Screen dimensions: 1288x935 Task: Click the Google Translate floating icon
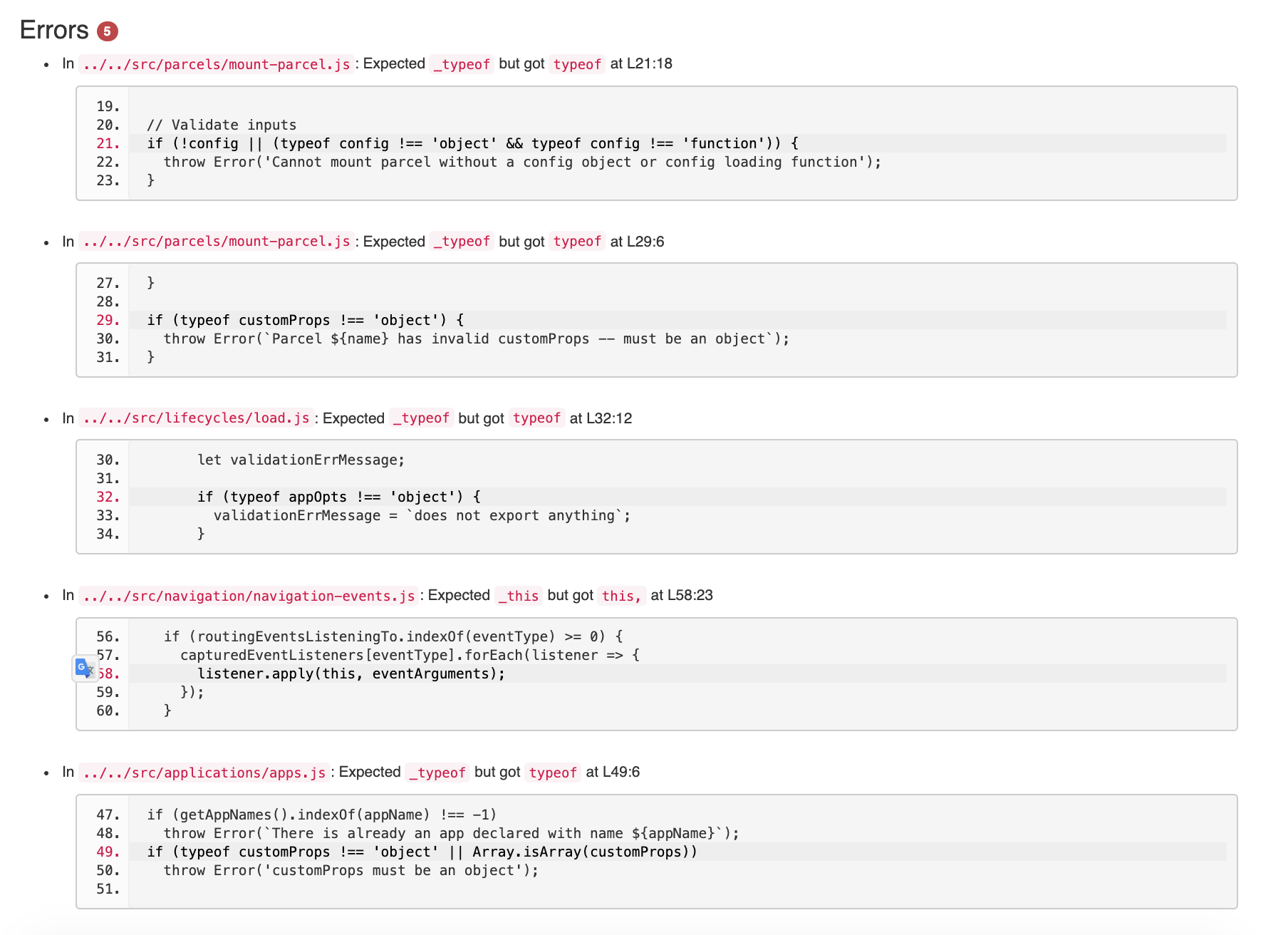(x=85, y=668)
